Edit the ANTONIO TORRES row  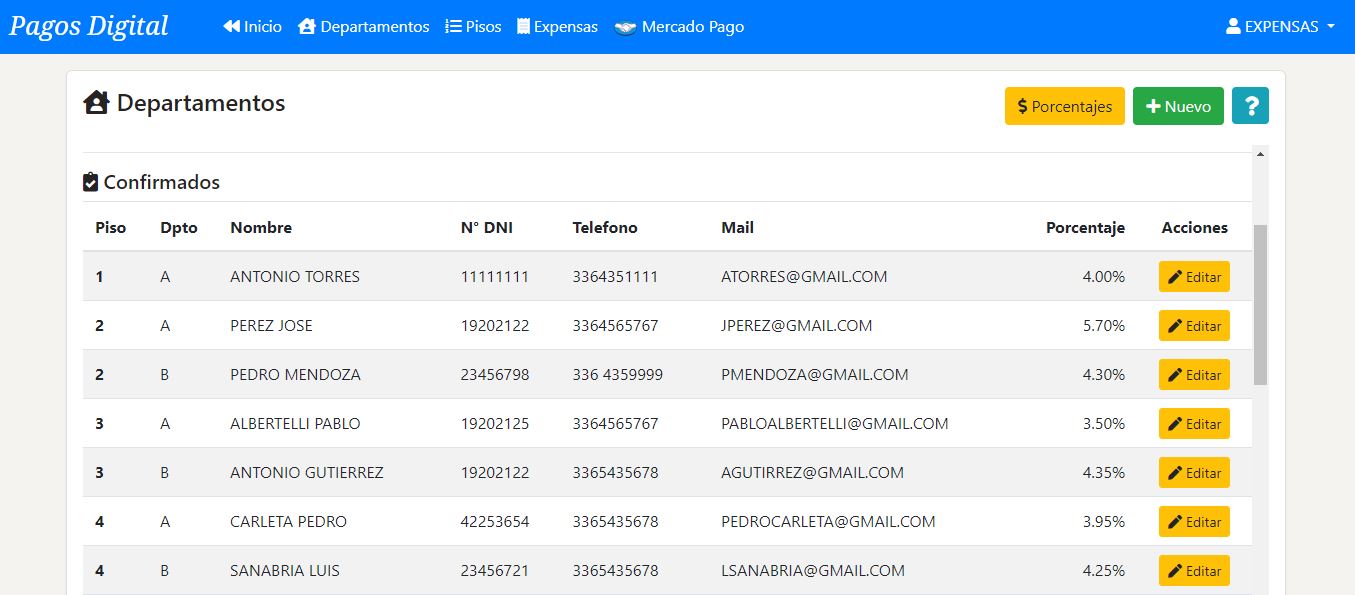click(x=1194, y=277)
